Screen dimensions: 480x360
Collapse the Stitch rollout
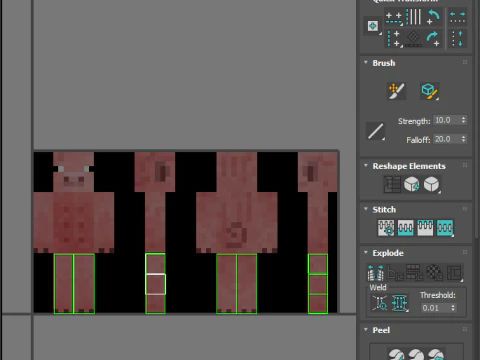pos(366,209)
